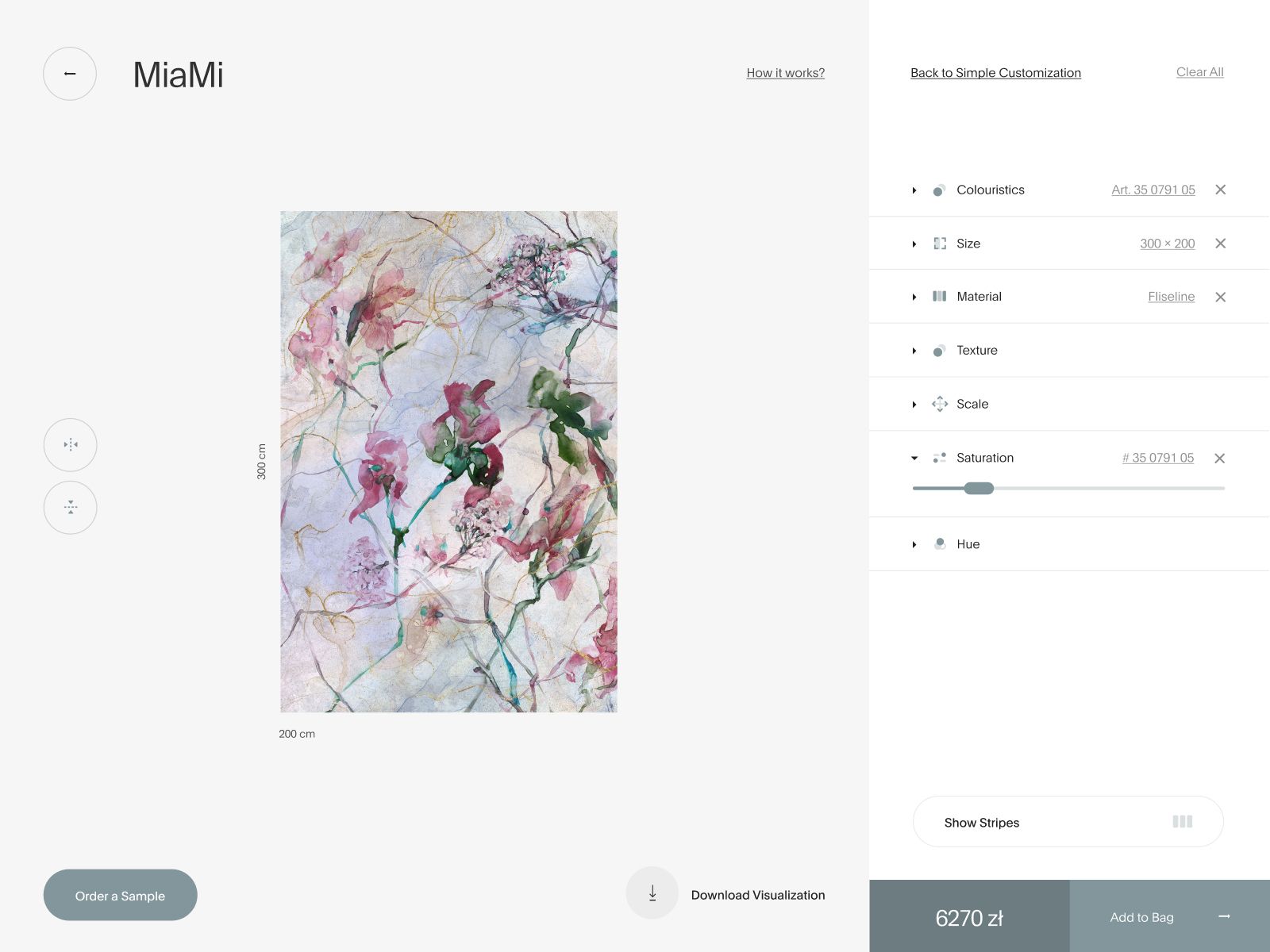This screenshot has width=1270, height=952.
Task: Click the Clear All link
Action: point(1200,72)
